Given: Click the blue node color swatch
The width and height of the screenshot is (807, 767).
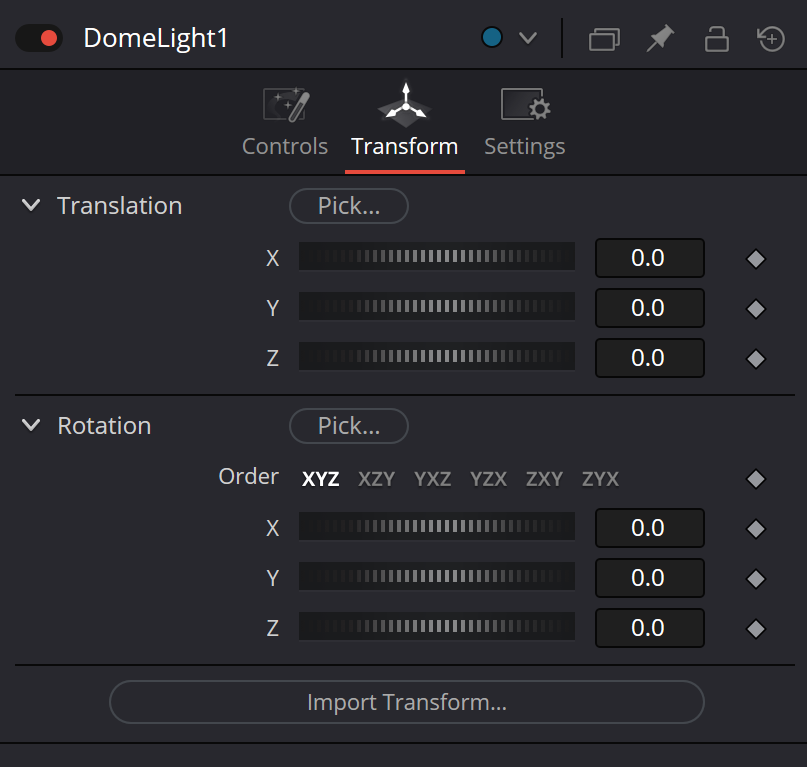Looking at the screenshot, I should (x=492, y=38).
